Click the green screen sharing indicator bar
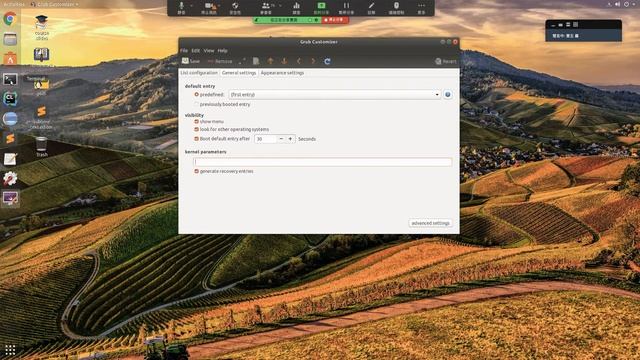Image resolution: width=640 pixels, height=360 pixels. (x=287, y=20)
